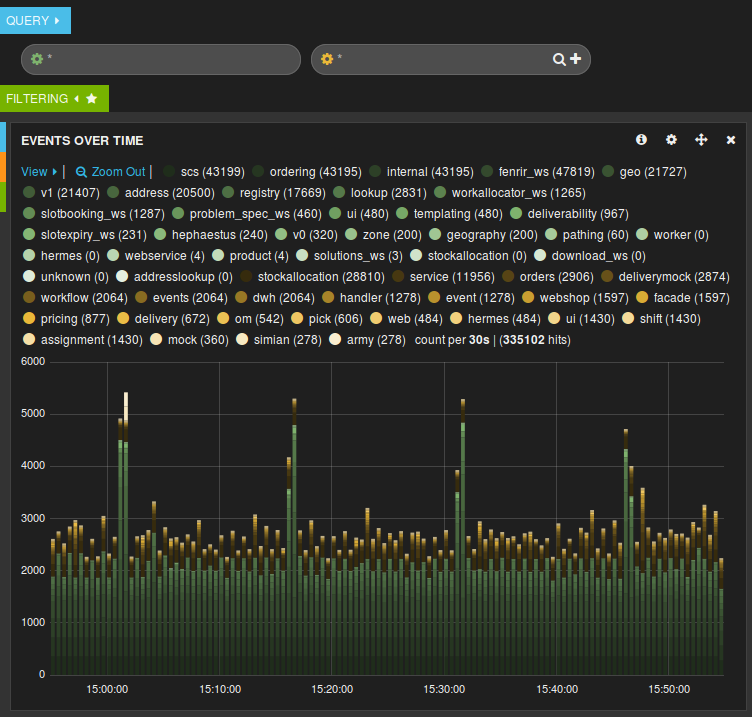Viewport: 752px width, 717px height.
Task: Click the lookup (2831) legend color dot
Action: coord(339,192)
